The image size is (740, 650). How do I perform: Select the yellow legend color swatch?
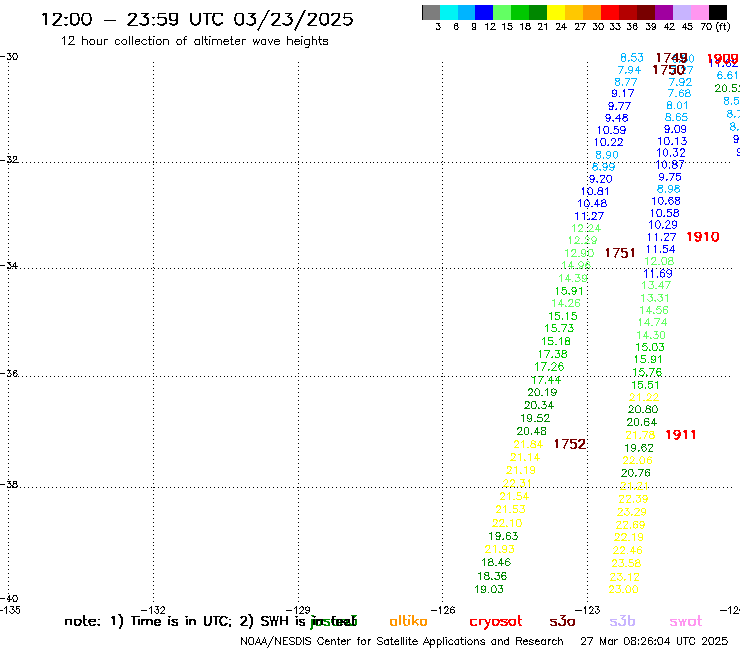(x=556, y=12)
